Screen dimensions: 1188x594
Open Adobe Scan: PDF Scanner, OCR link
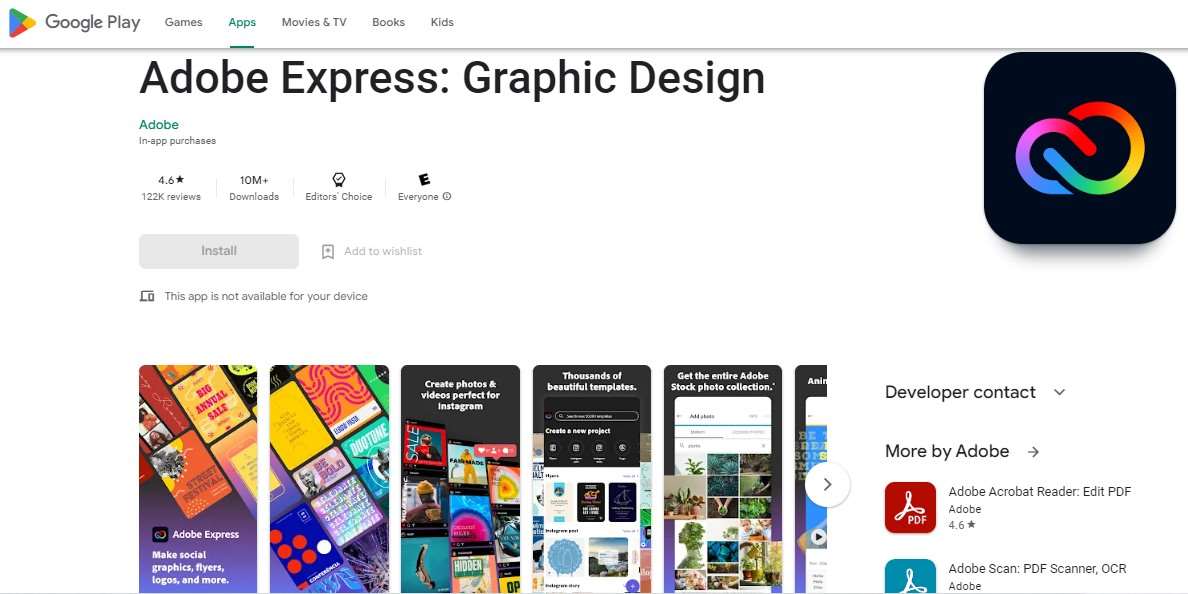(x=1037, y=568)
